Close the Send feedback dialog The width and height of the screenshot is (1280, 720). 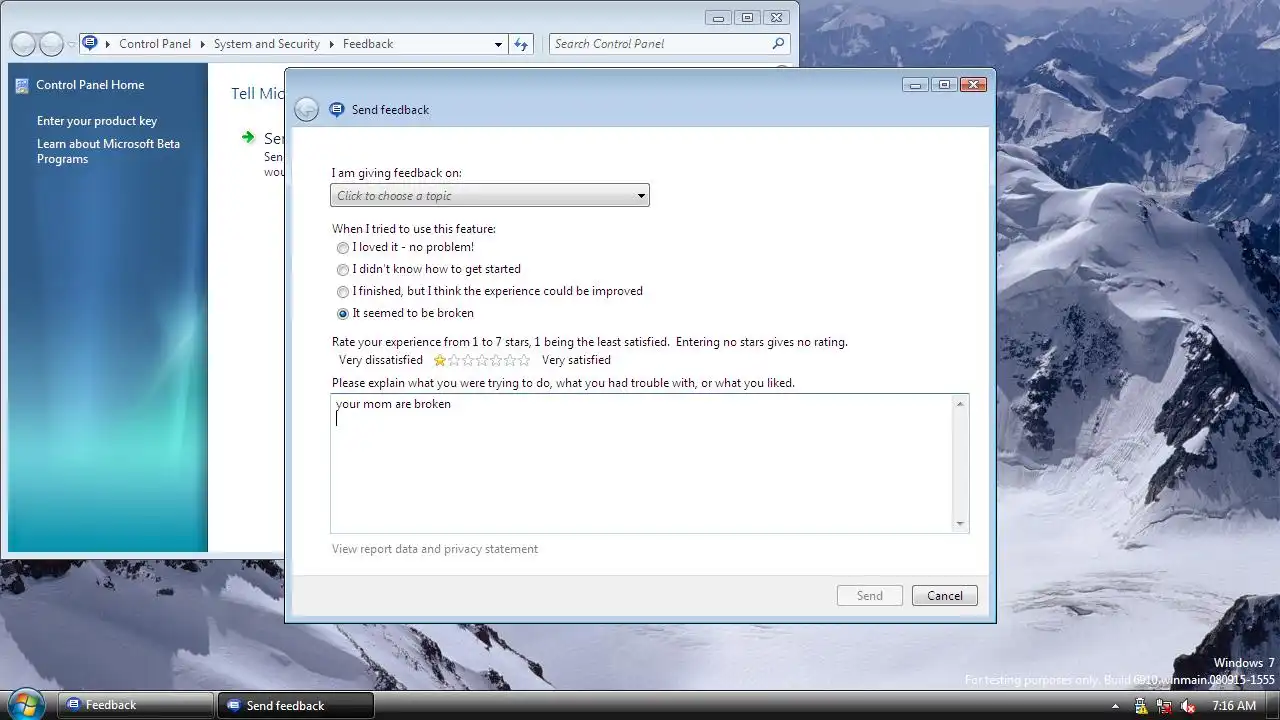tap(973, 85)
